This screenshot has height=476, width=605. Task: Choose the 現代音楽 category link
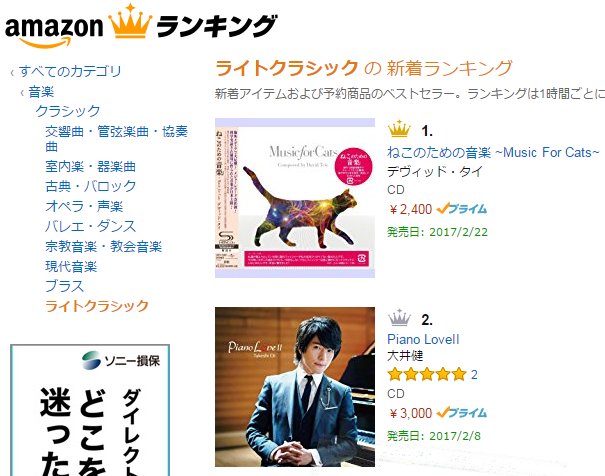point(71,266)
